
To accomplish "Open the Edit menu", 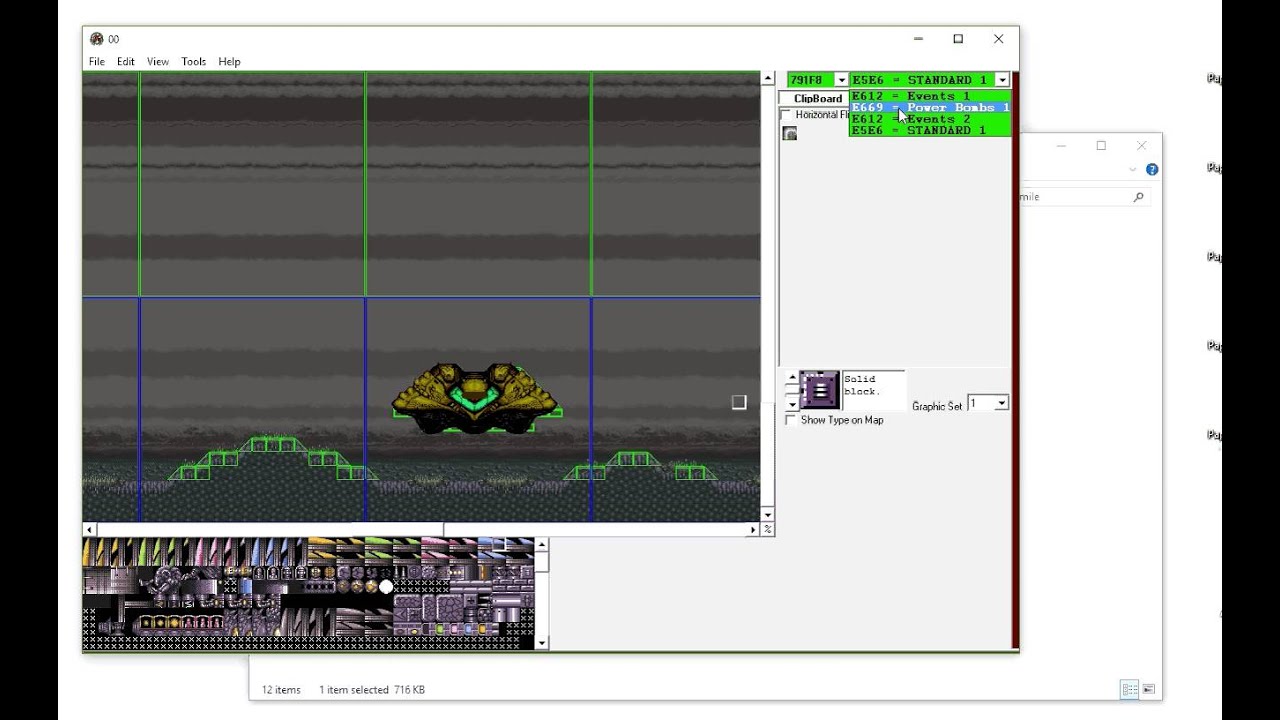I will coord(126,62).
